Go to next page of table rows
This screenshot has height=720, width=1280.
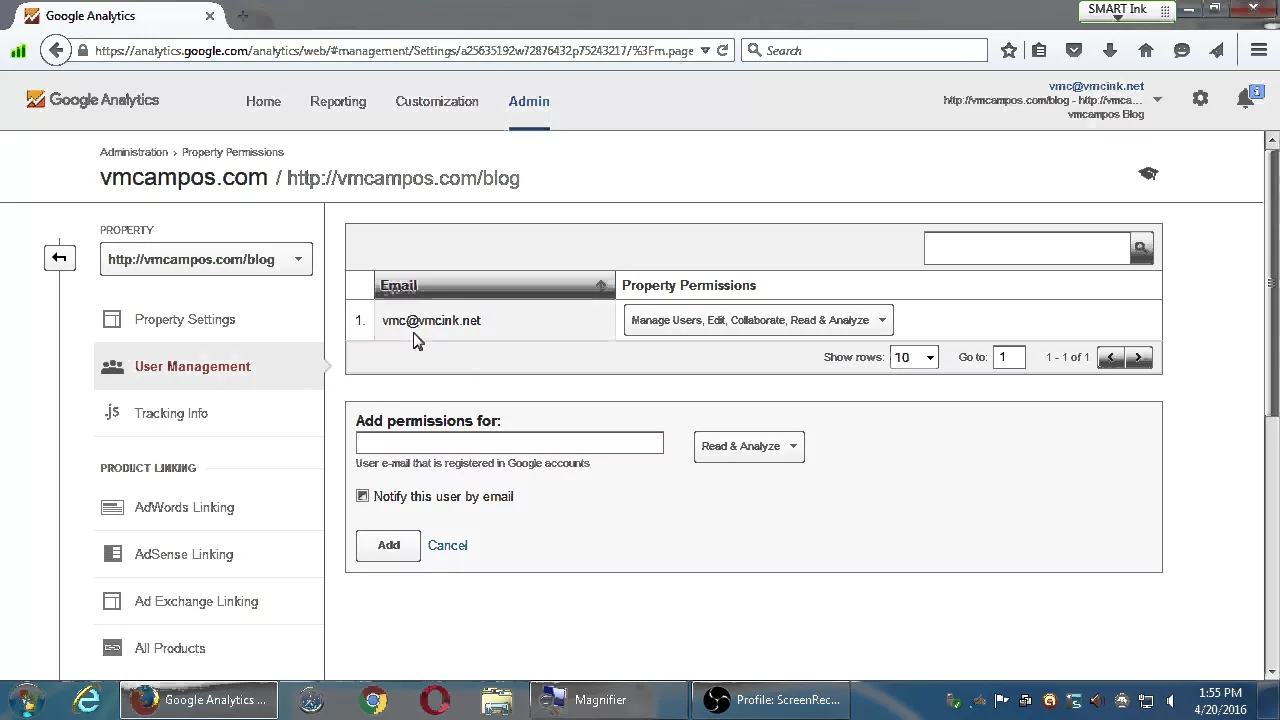pyautogui.click(x=1139, y=357)
